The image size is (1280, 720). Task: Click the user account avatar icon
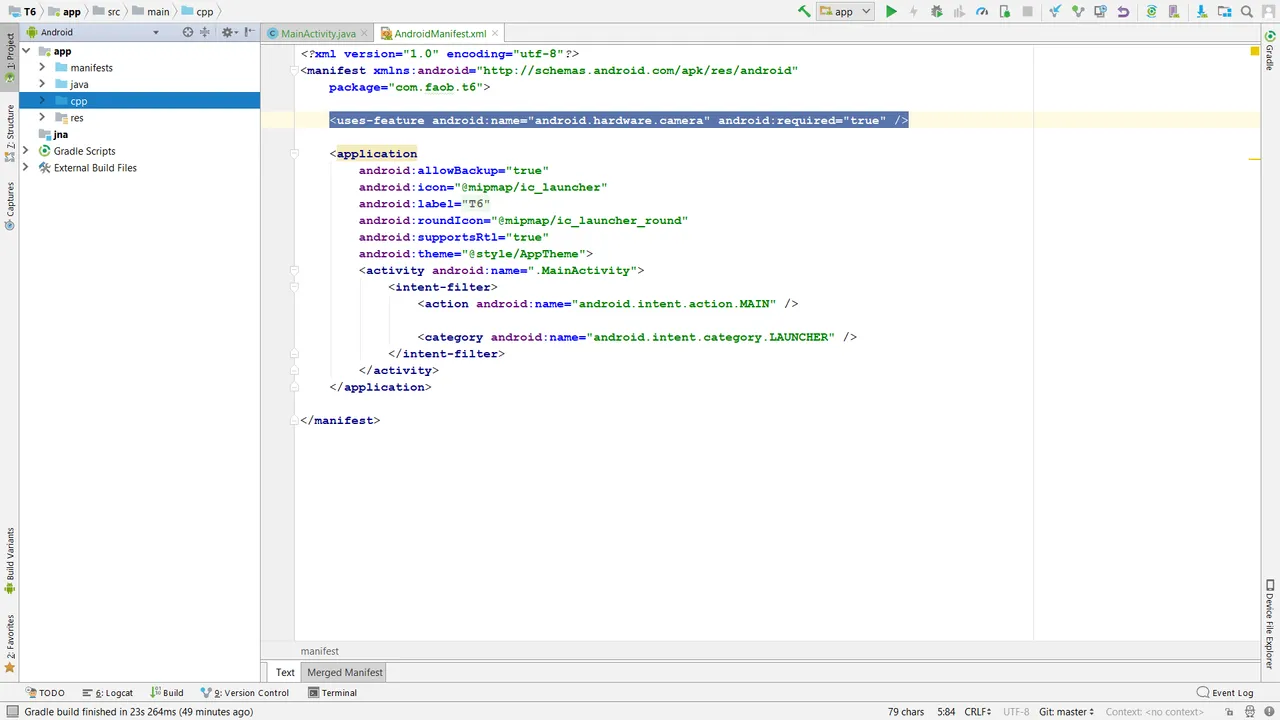[x=1268, y=12]
